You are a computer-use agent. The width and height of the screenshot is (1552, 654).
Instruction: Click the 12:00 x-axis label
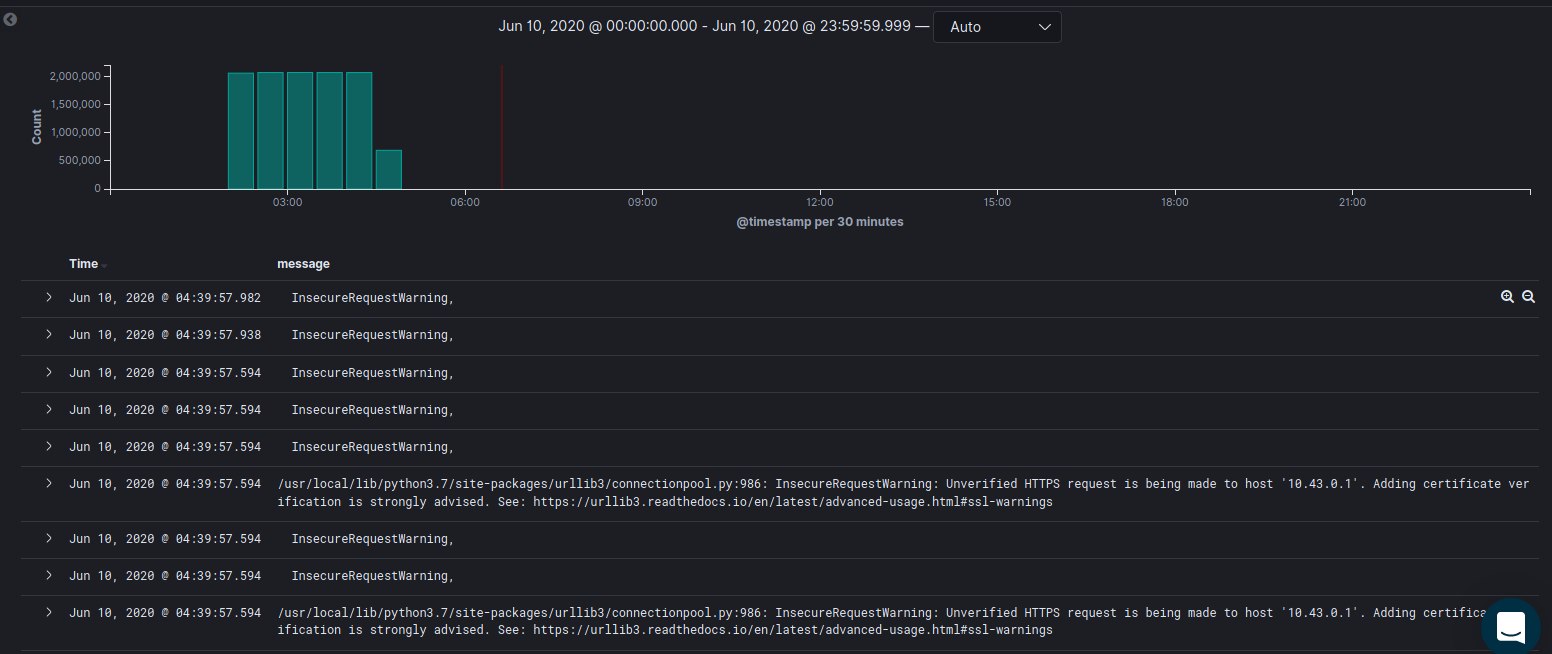pyautogui.click(x=820, y=203)
